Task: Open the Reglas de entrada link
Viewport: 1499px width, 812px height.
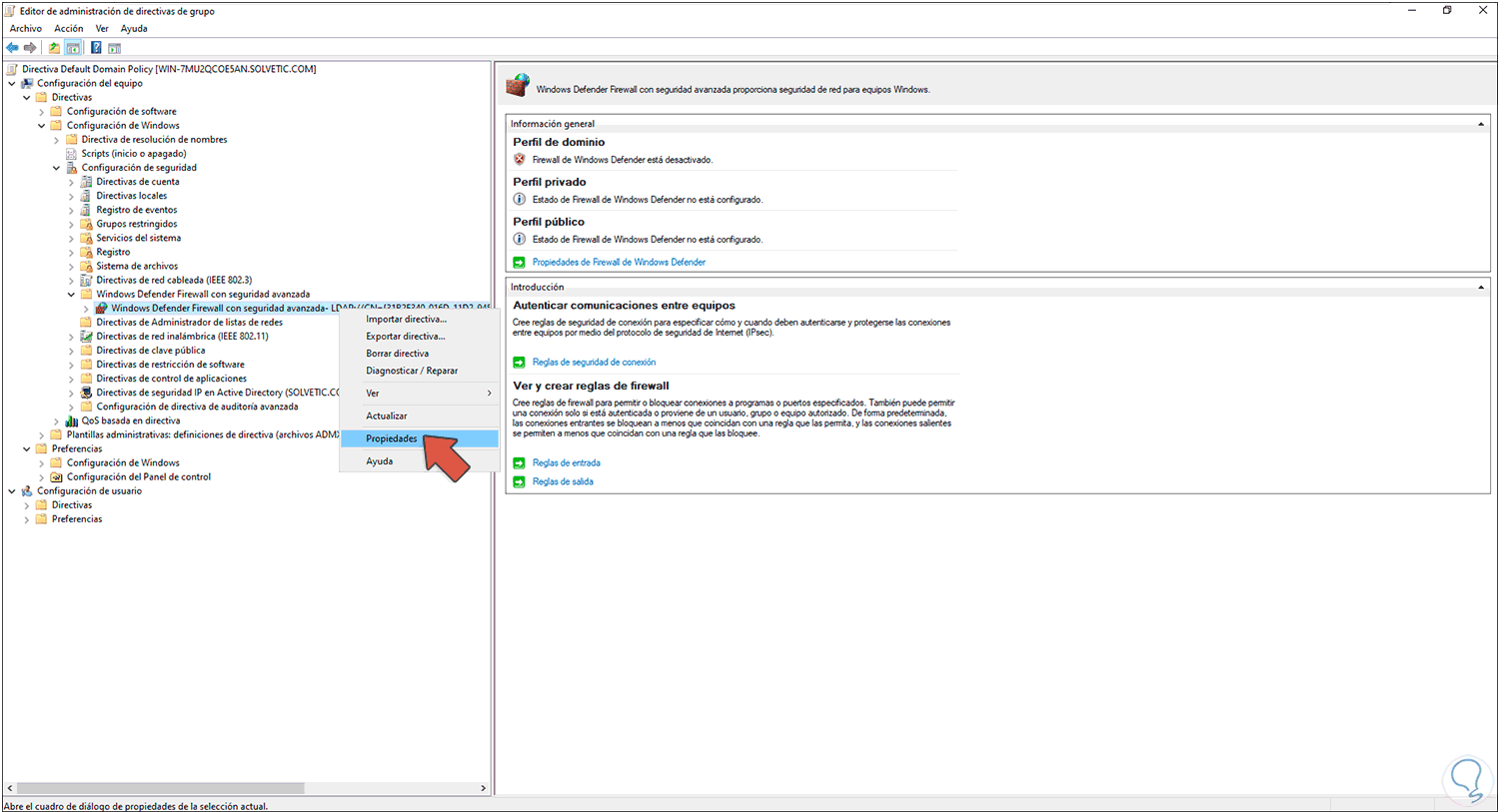Action: tap(566, 462)
